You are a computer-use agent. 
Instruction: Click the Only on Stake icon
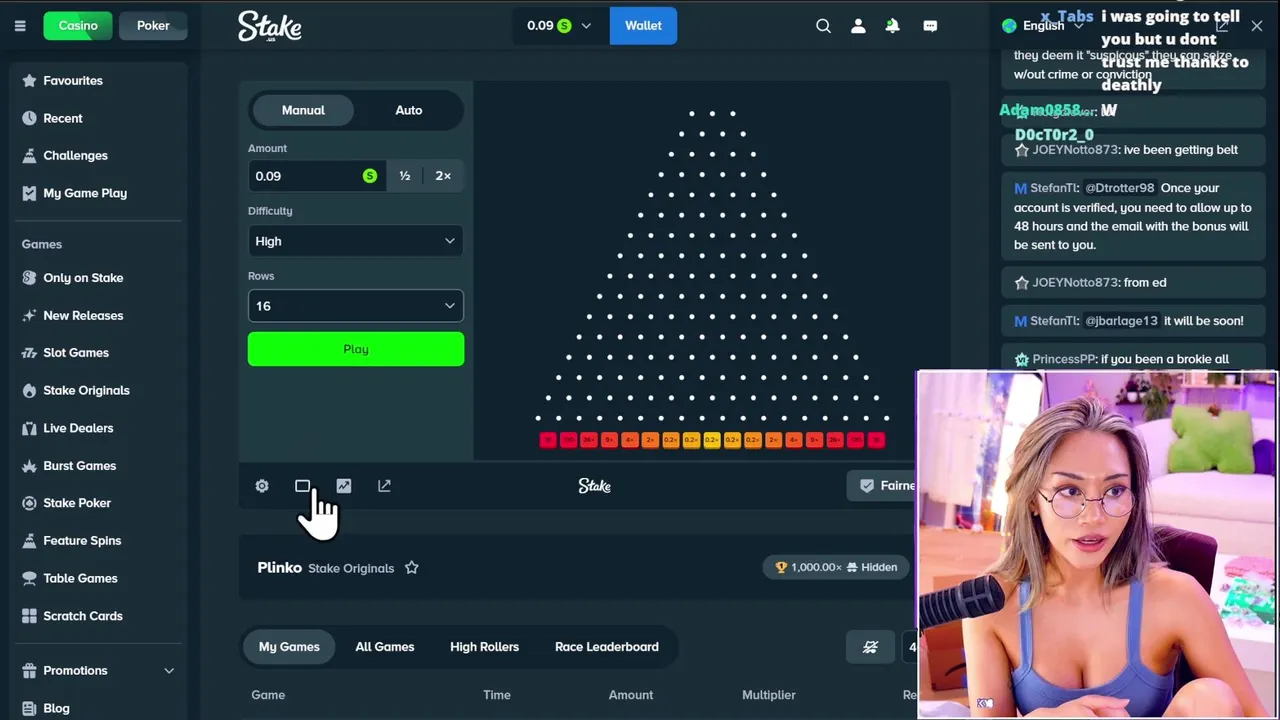point(29,278)
